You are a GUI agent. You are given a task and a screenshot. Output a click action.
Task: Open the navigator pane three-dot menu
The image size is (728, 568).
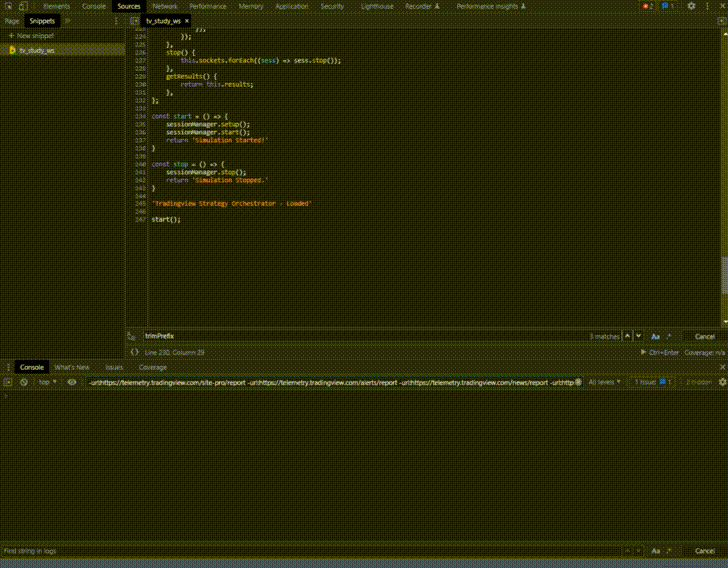[x=116, y=21]
